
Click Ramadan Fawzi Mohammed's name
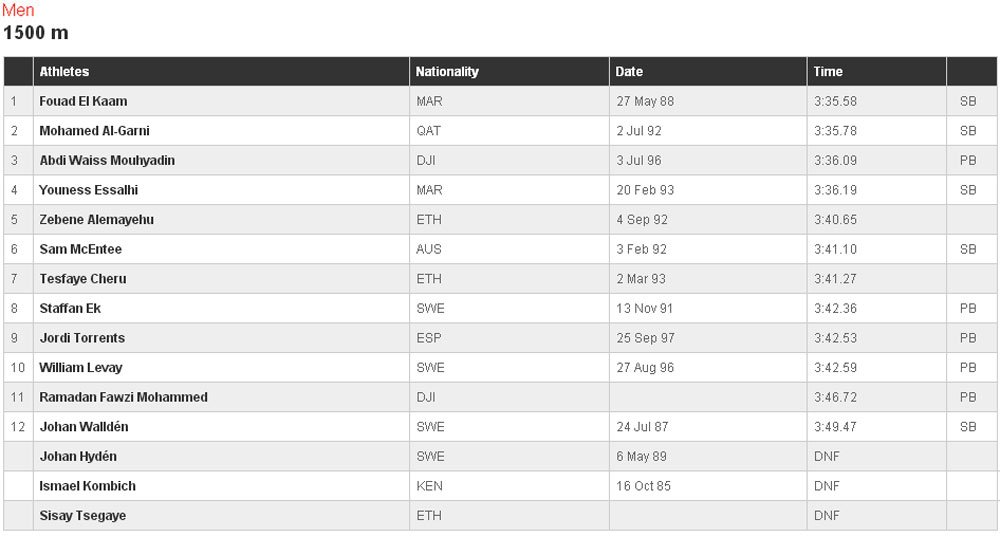click(124, 397)
